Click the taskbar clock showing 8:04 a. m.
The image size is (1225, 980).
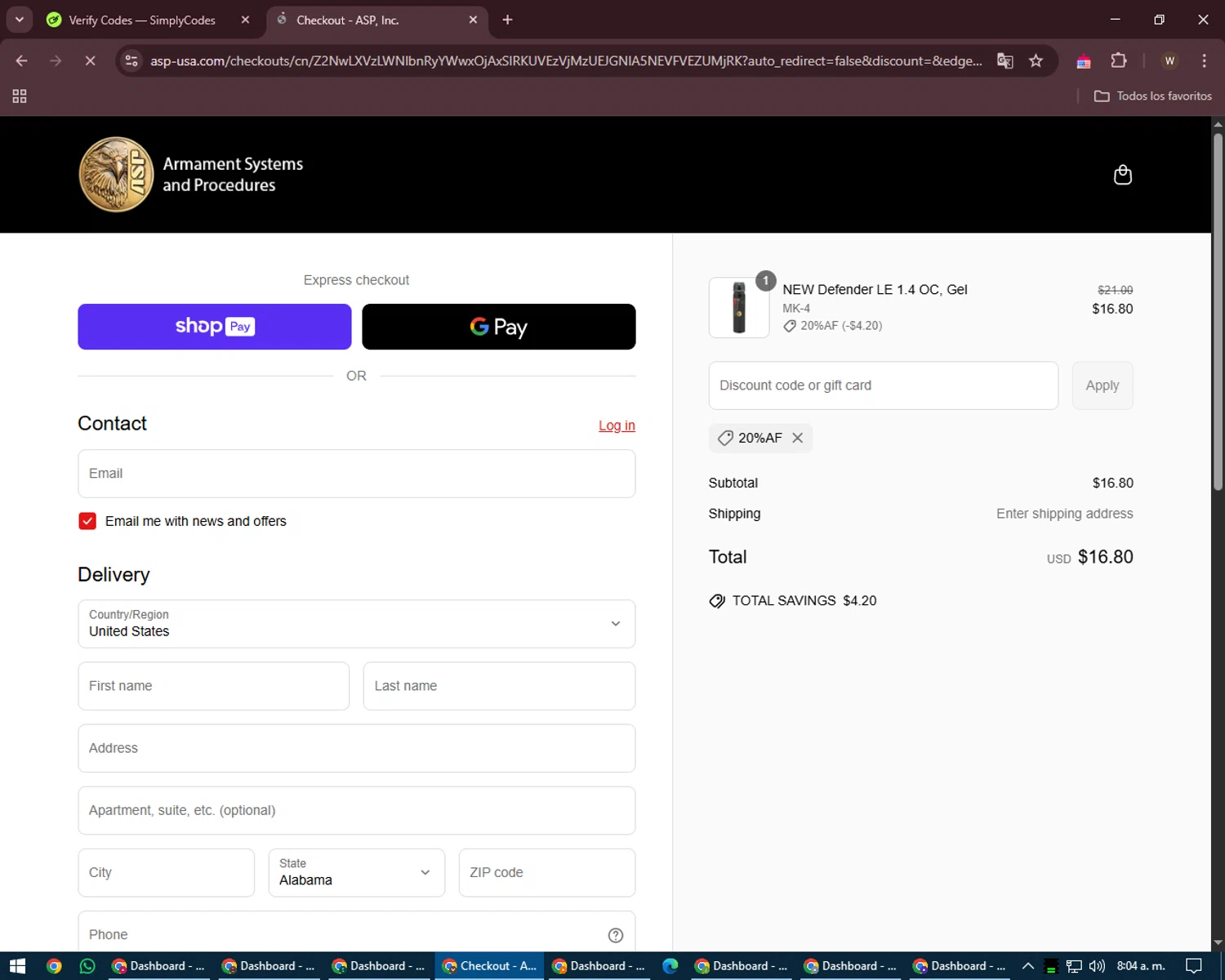1141,966
